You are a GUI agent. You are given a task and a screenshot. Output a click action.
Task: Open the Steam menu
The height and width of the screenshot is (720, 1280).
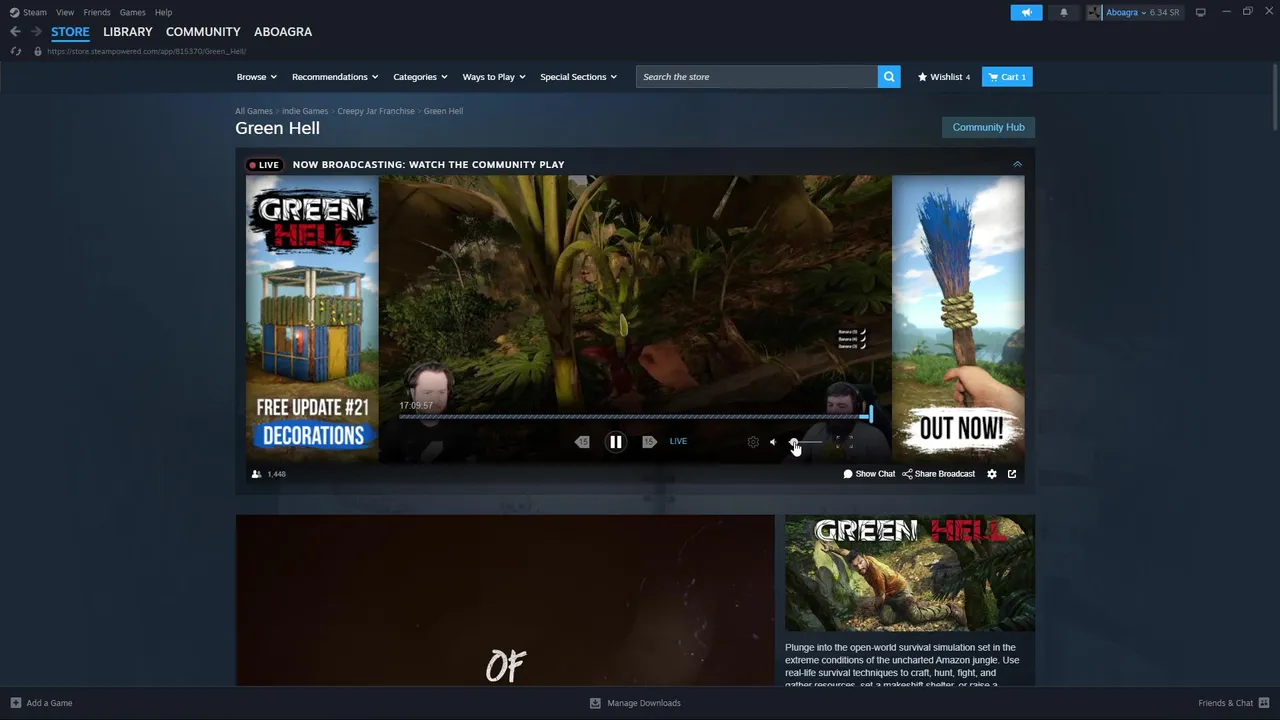click(28, 12)
